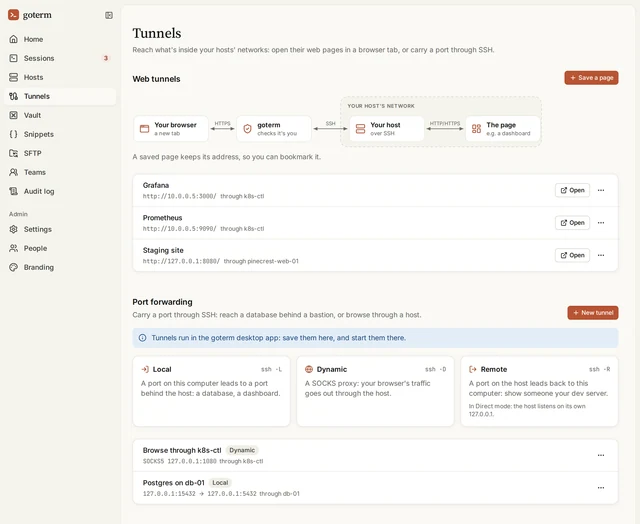Viewport: 640px width, 524px height.
Task: Collapse the sidebar panel icon
Action: coord(109,15)
